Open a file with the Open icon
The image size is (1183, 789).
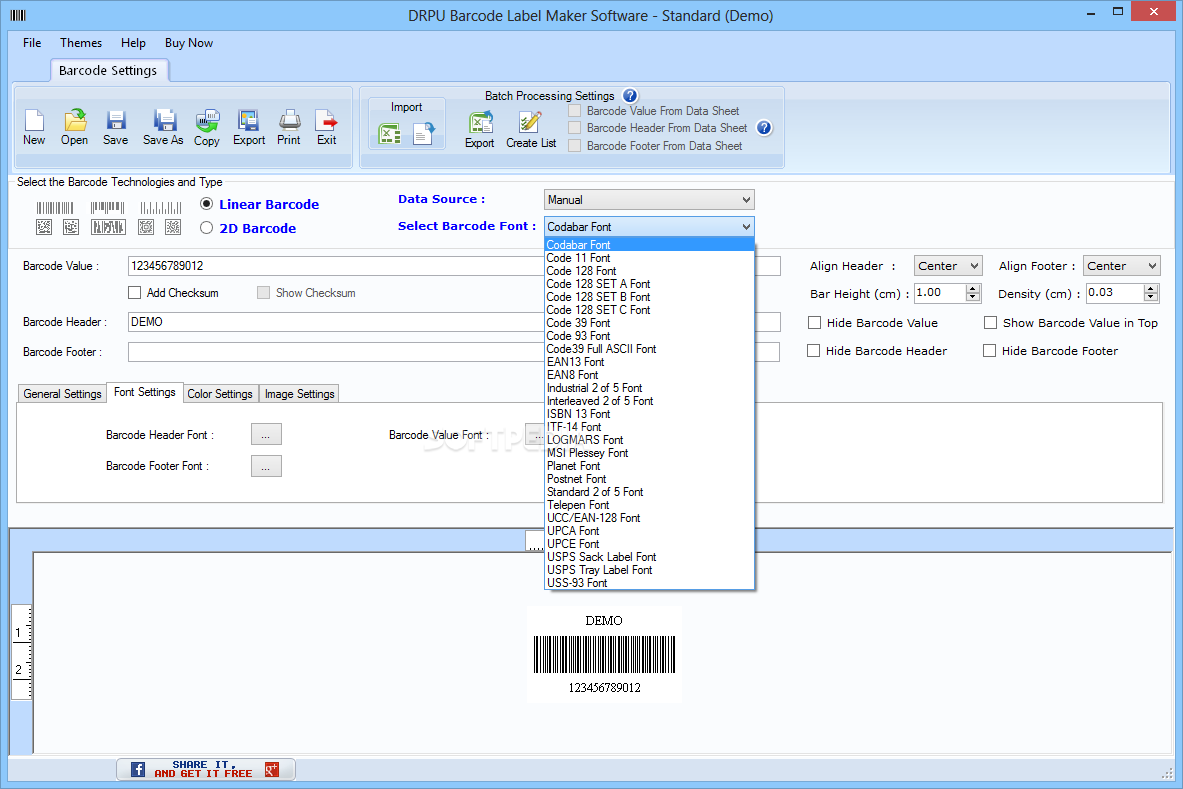tap(75, 121)
